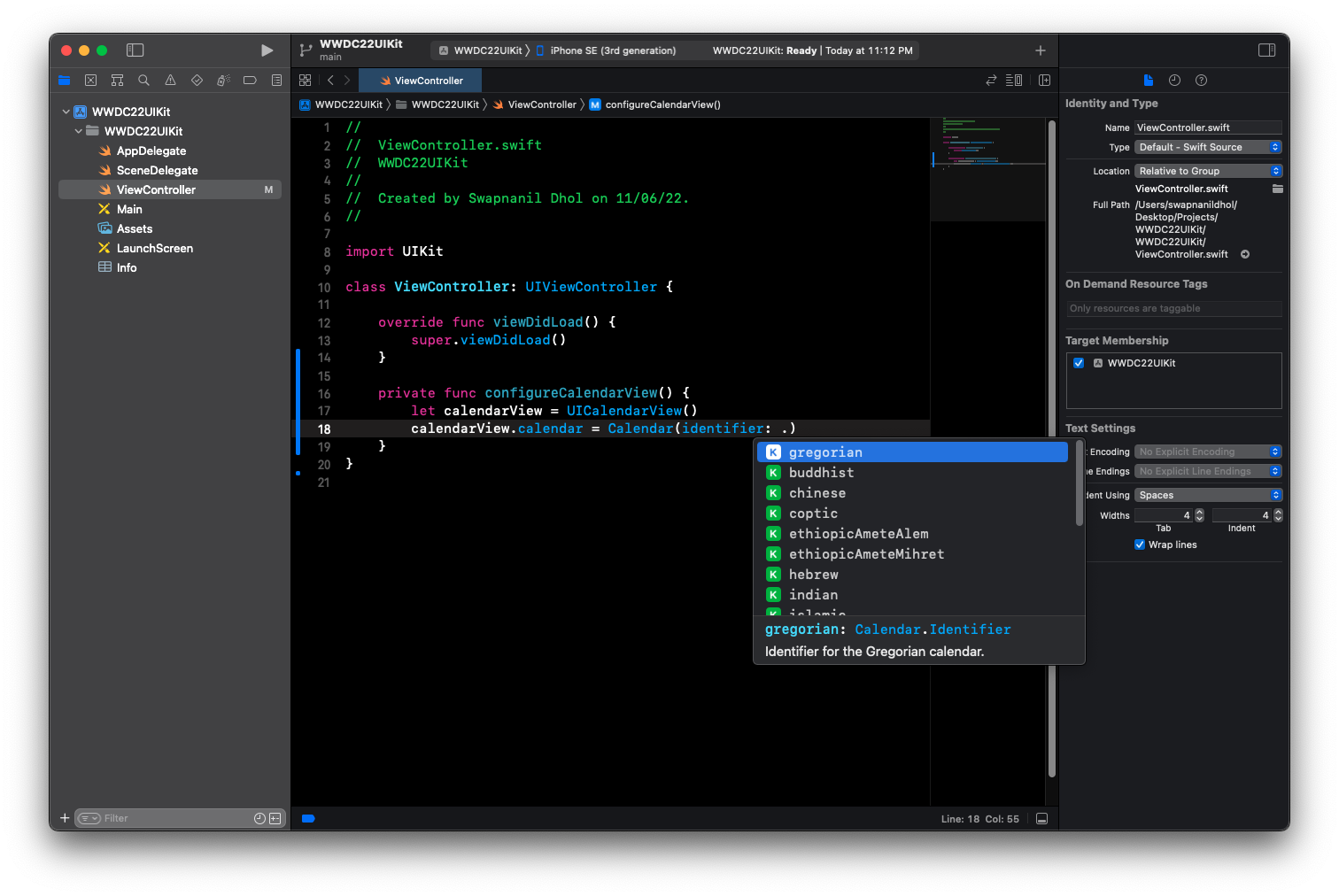Open the Find navigator magnifier icon
The height and width of the screenshot is (896, 1339).
click(143, 81)
